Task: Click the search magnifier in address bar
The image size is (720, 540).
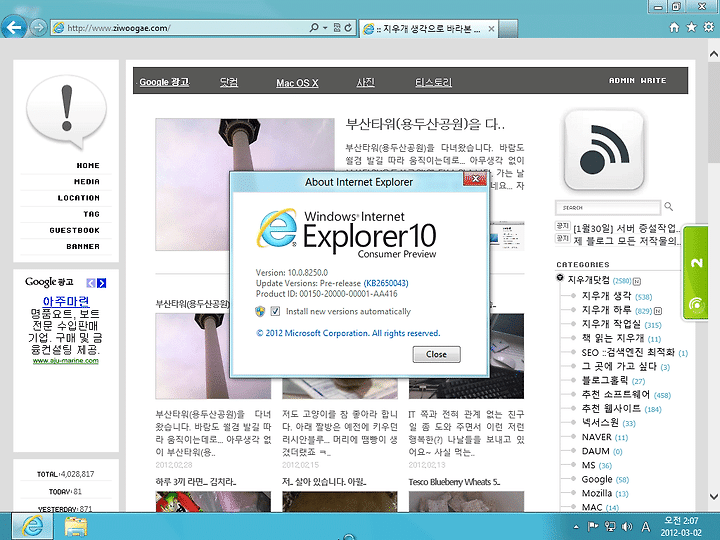Action: coord(314,28)
